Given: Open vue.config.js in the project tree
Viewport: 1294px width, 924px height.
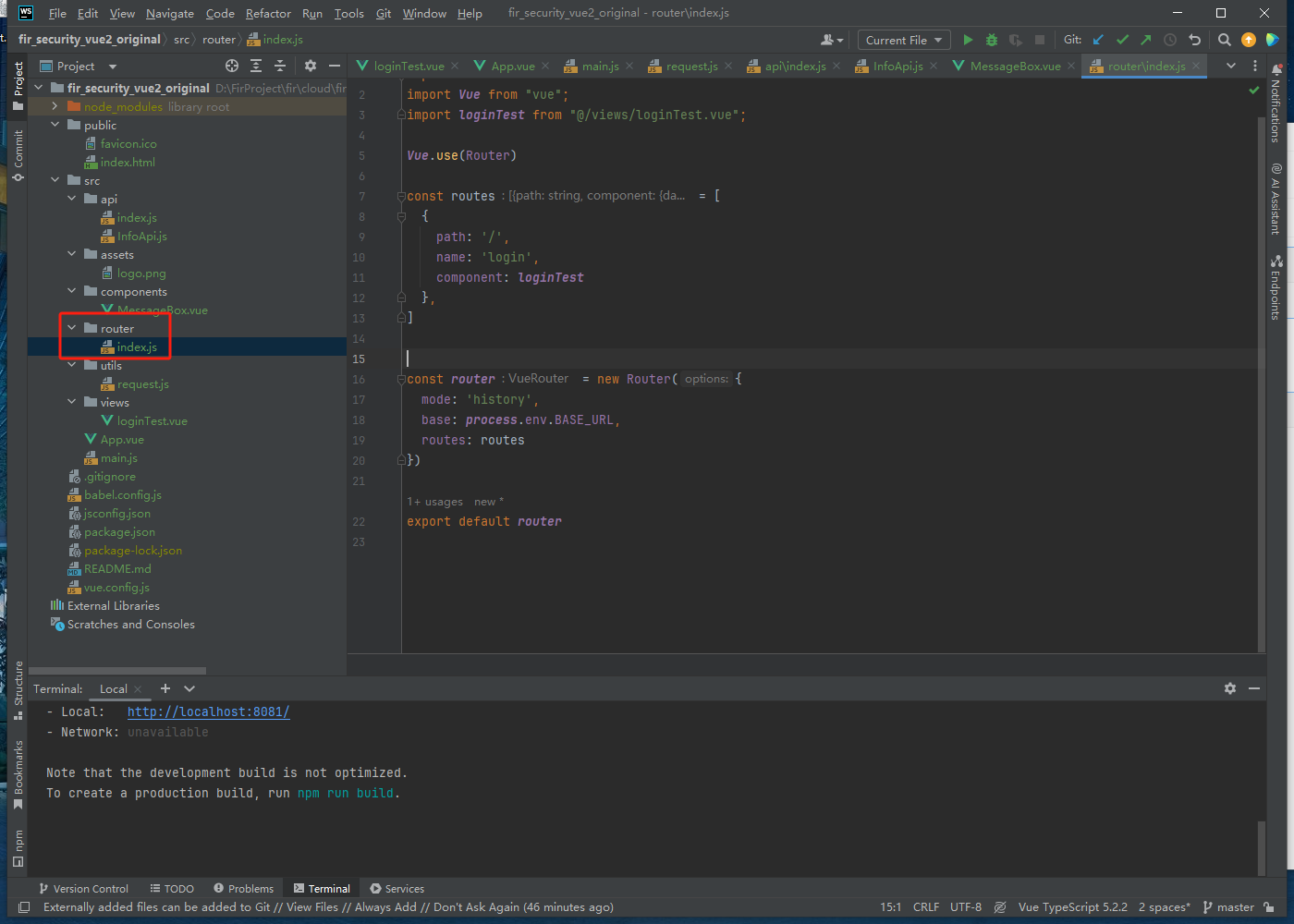Looking at the screenshot, I should coord(116,587).
